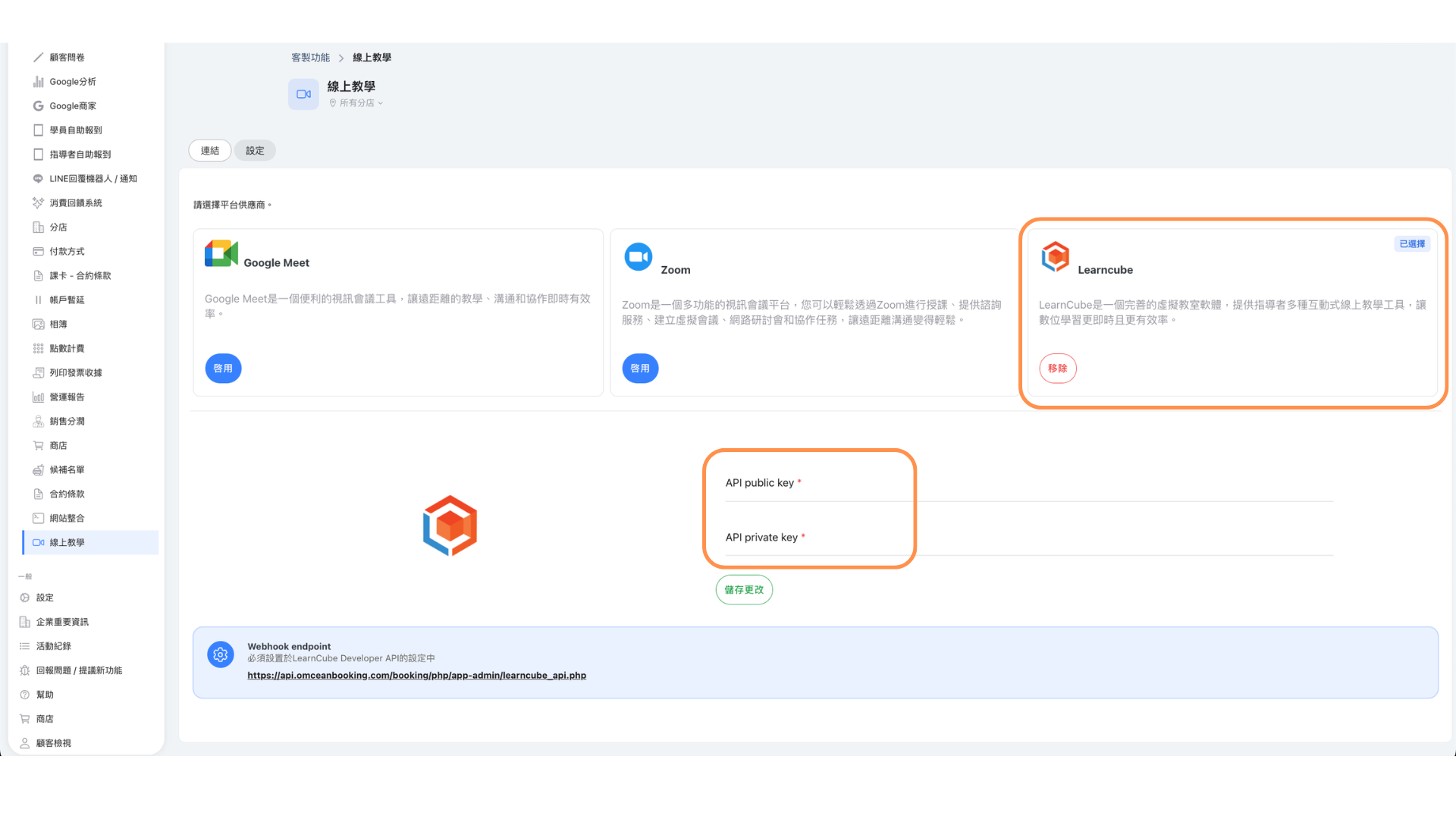Click the 學員自助報到 sidebar icon
Viewport: 1456px width, 819px height.
tap(38, 130)
